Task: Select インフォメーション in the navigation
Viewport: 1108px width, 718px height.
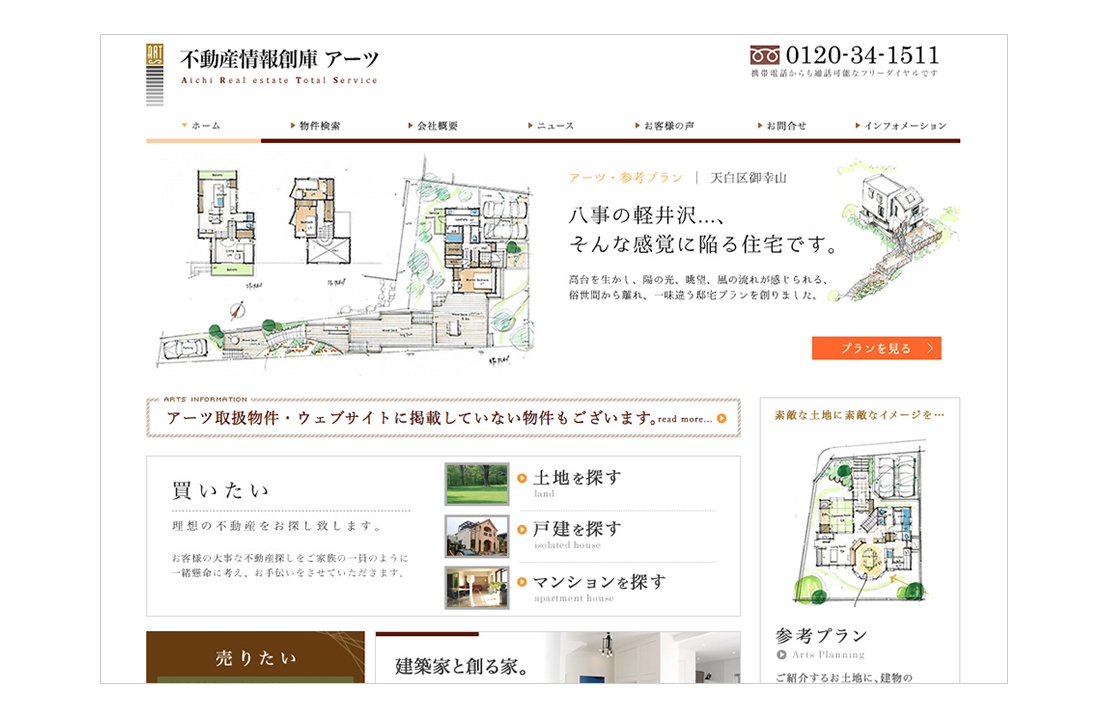Action: [x=902, y=126]
